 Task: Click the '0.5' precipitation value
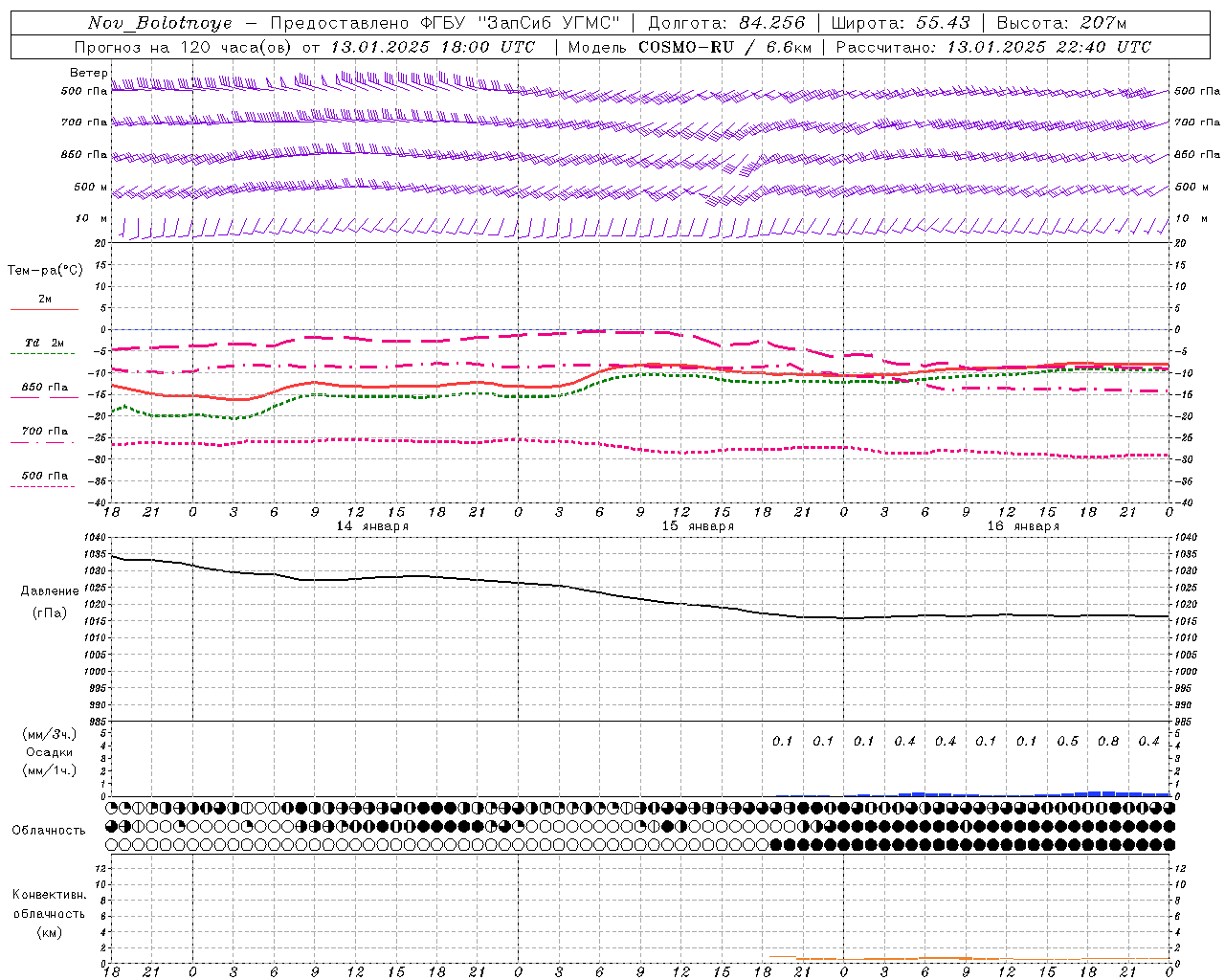tap(1067, 742)
